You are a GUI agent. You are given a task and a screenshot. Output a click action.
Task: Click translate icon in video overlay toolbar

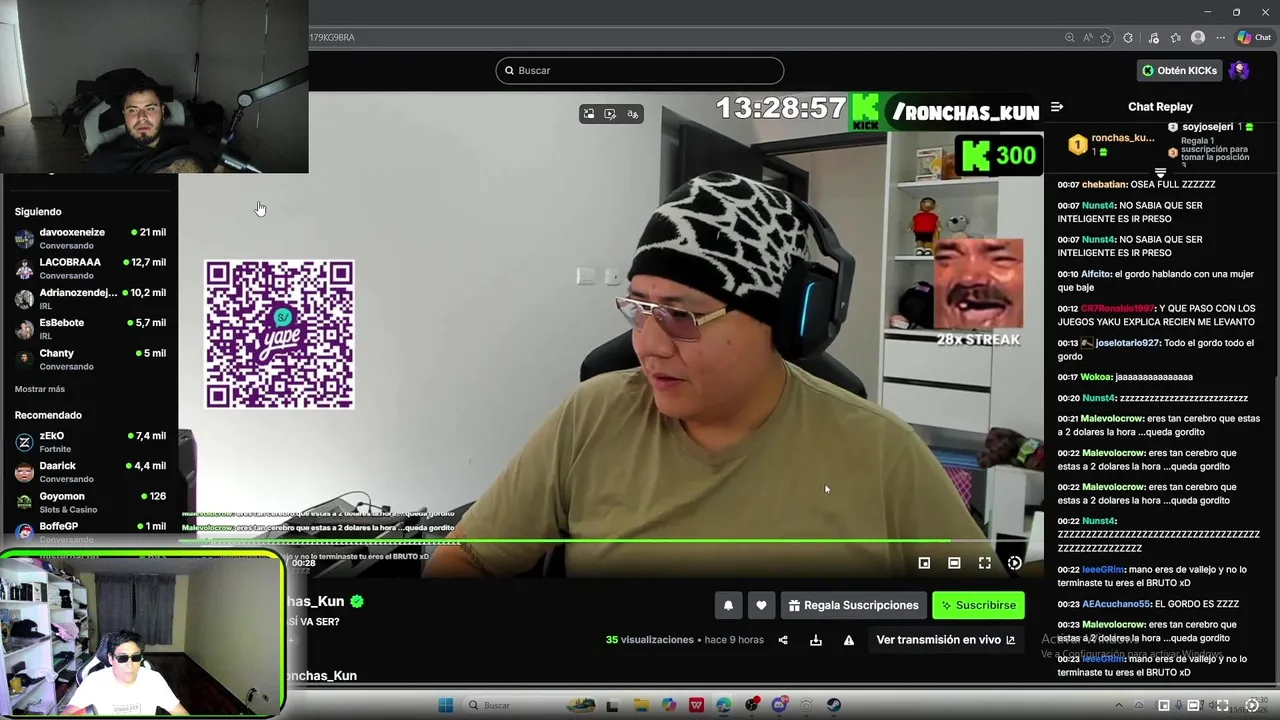632,114
